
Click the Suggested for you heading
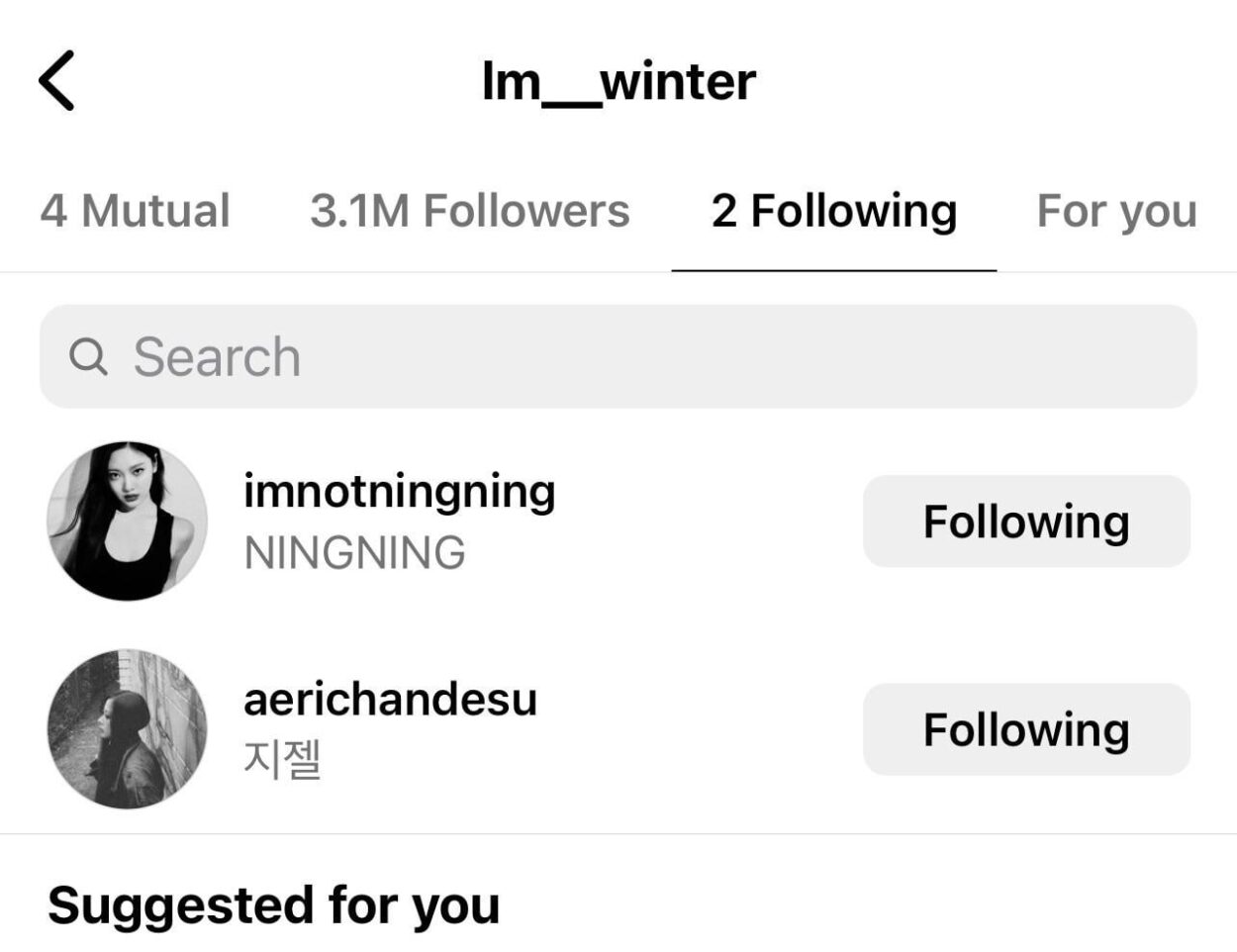tap(272, 904)
